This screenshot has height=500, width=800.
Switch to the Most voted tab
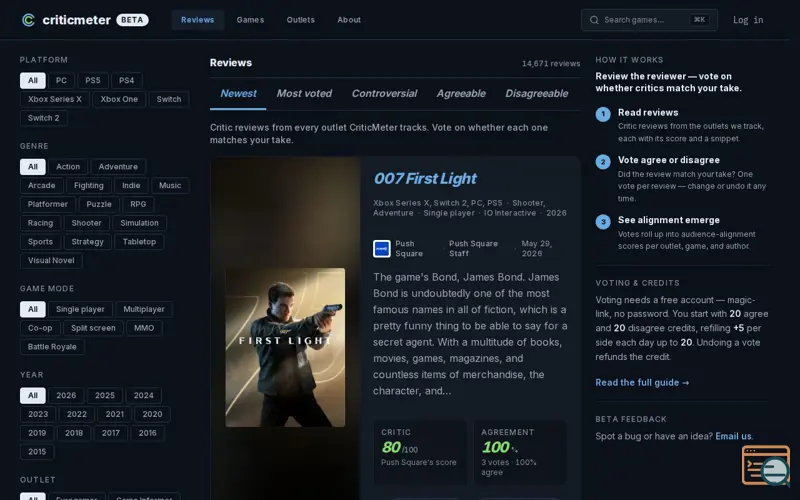pyautogui.click(x=304, y=93)
